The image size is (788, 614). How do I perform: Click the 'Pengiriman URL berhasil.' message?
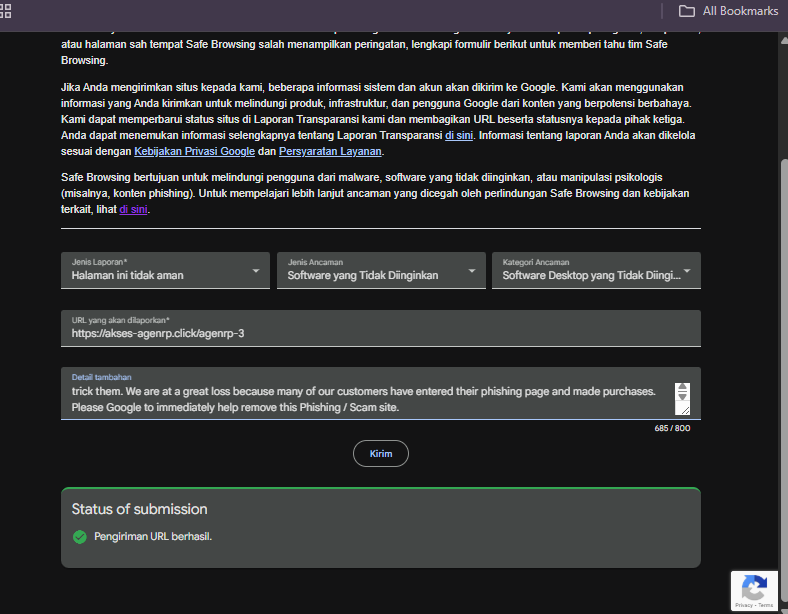click(153, 537)
